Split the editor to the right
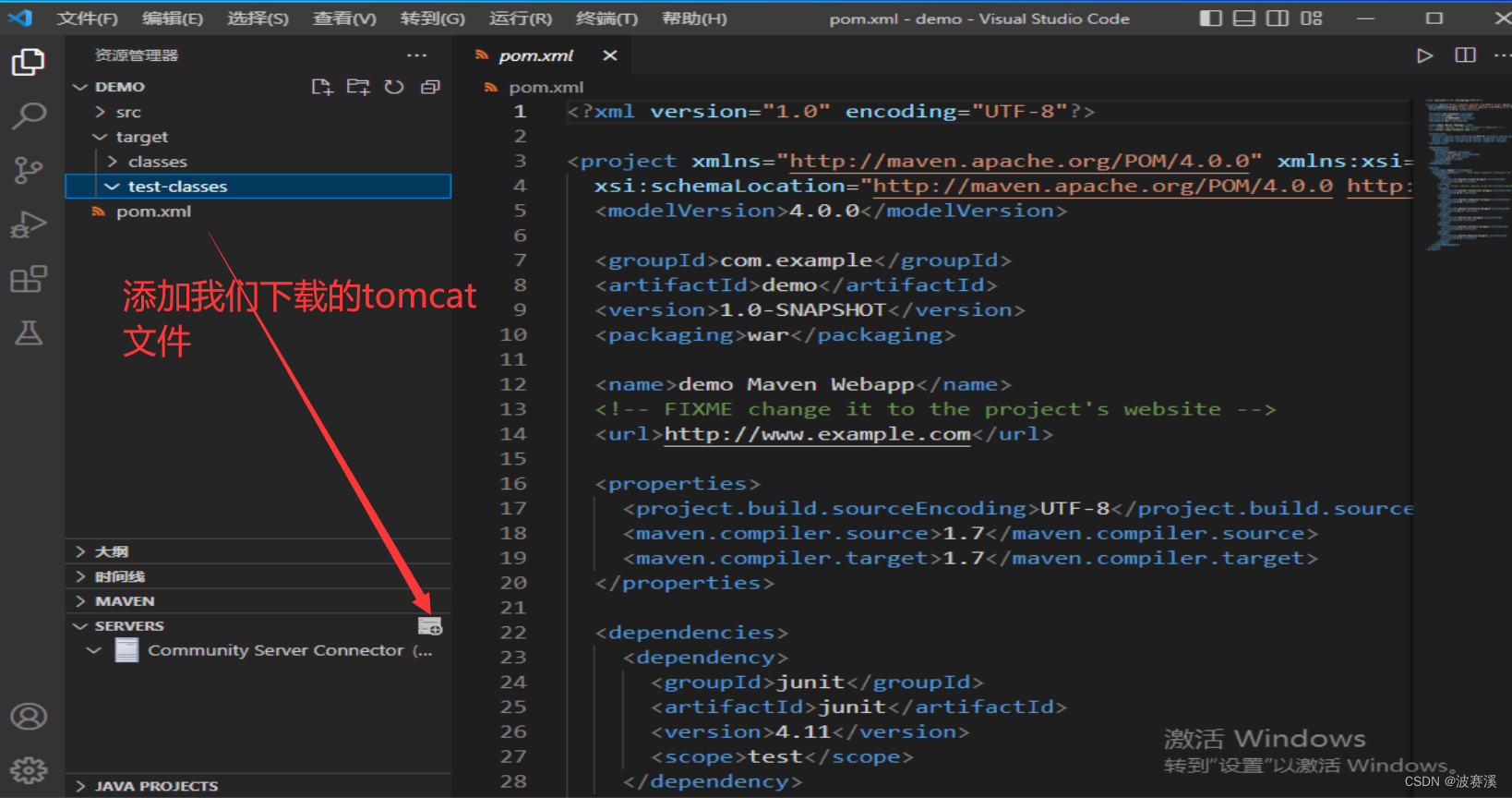This screenshot has height=798, width=1512. point(1465,55)
